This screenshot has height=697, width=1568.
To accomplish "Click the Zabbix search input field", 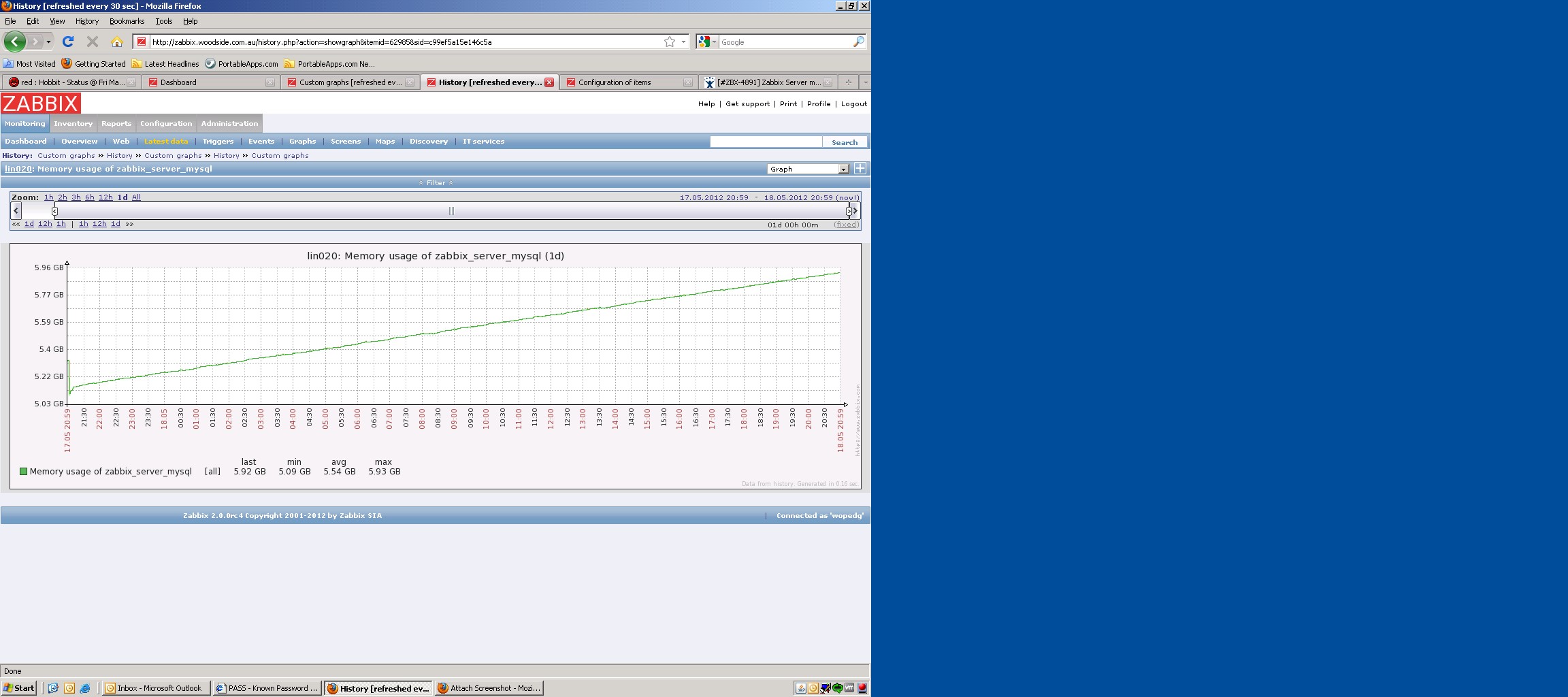I will point(766,142).
